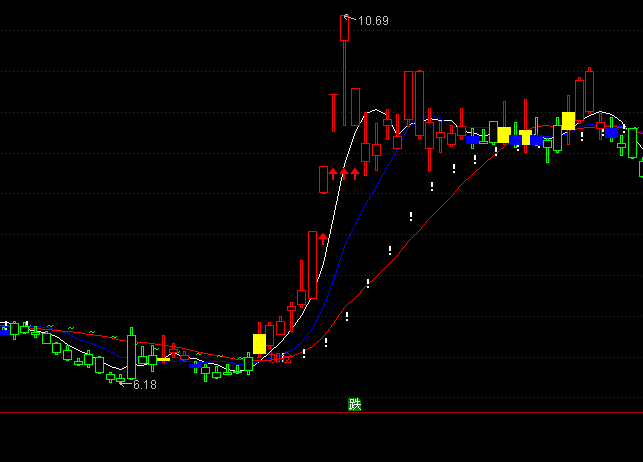Select the red horizontal line at chart bottom
The height and width of the screenshot is (462, 643).
click(x=200, y=412)
